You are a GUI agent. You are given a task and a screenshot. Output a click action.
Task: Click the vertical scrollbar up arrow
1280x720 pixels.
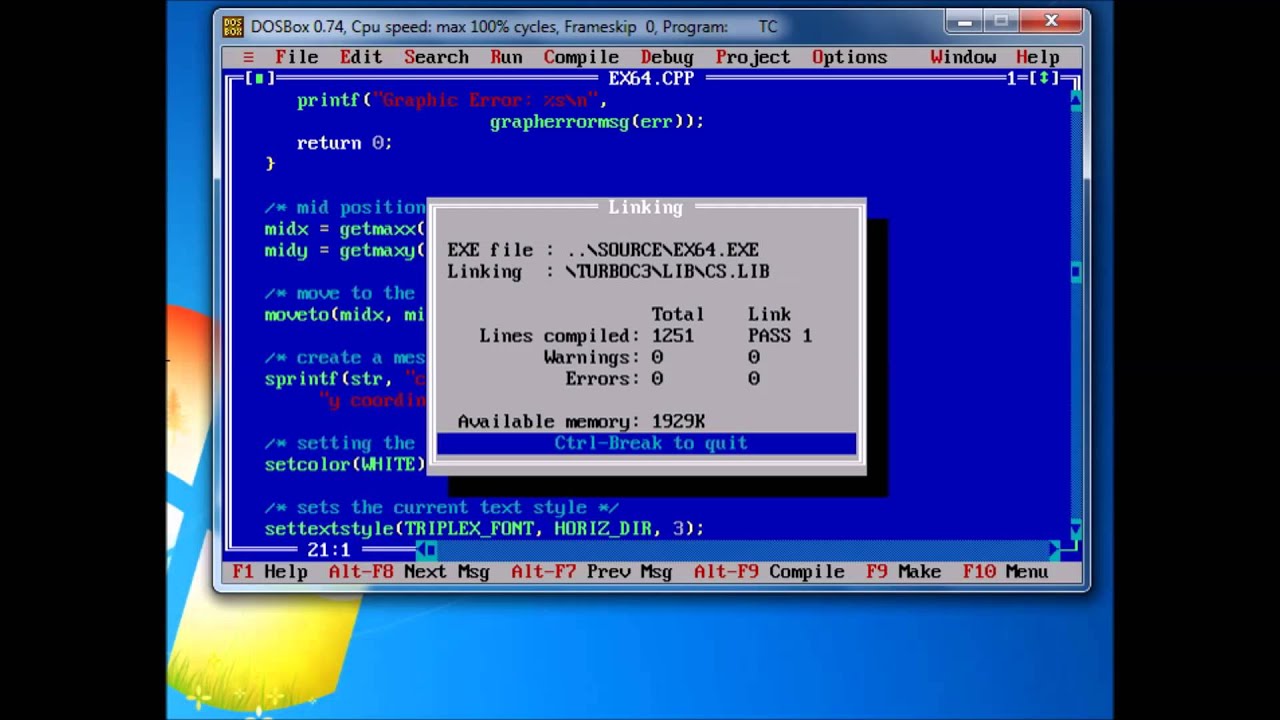point(1076,99)
